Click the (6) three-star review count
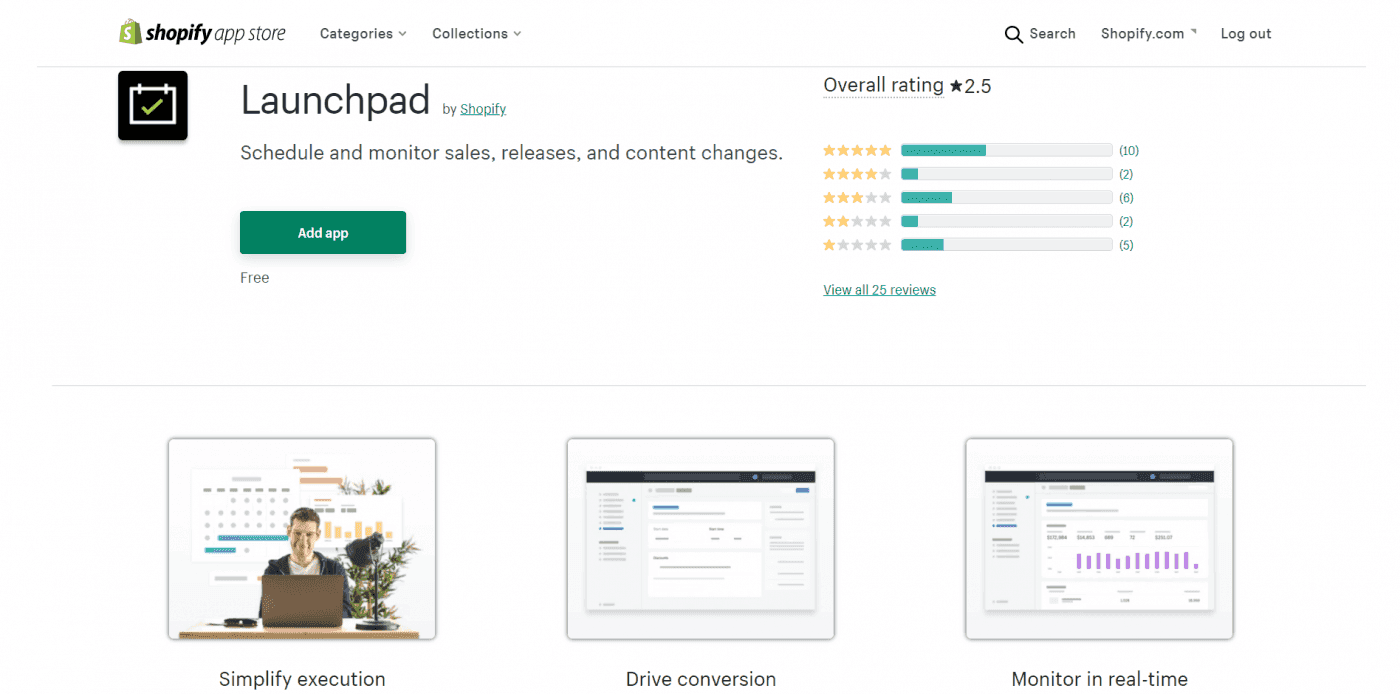 (1126, 198)
